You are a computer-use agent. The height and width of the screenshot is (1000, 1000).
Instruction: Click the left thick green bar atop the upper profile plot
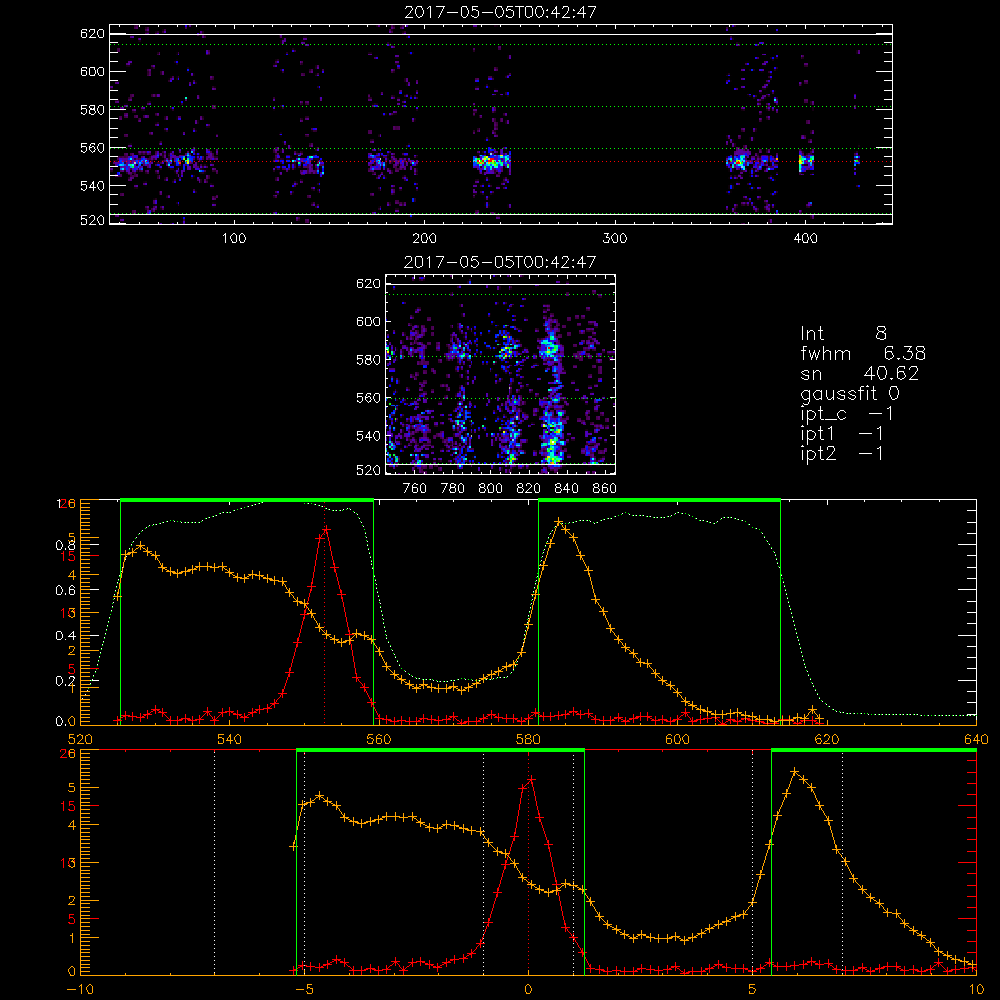pos(247,500)
